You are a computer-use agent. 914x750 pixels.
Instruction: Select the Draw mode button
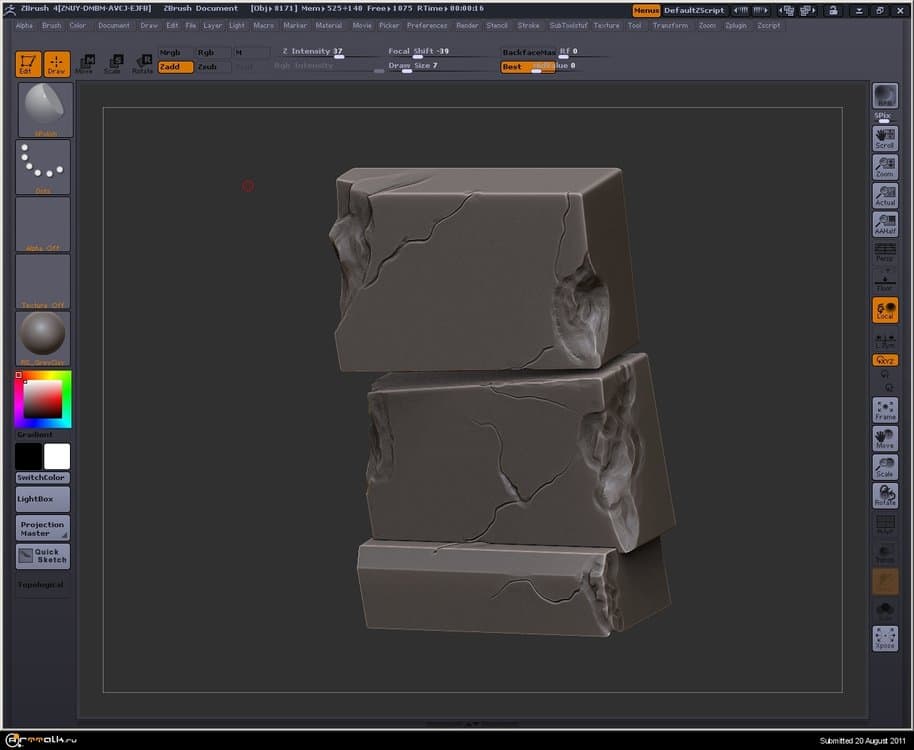coord(57,64)
